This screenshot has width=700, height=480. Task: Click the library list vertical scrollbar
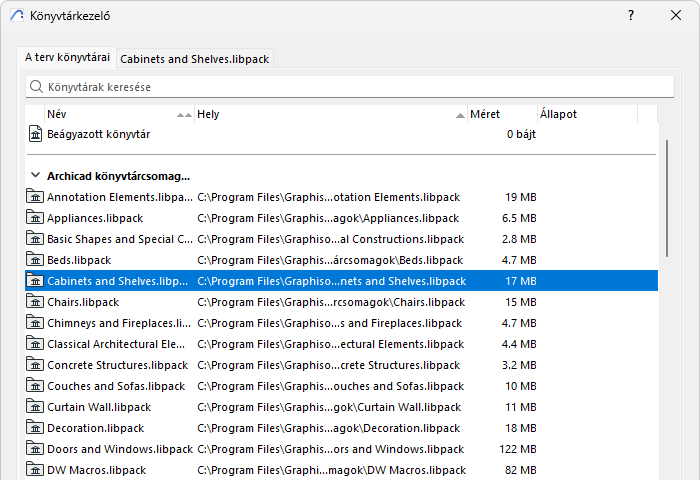click(x=667, y=198)
